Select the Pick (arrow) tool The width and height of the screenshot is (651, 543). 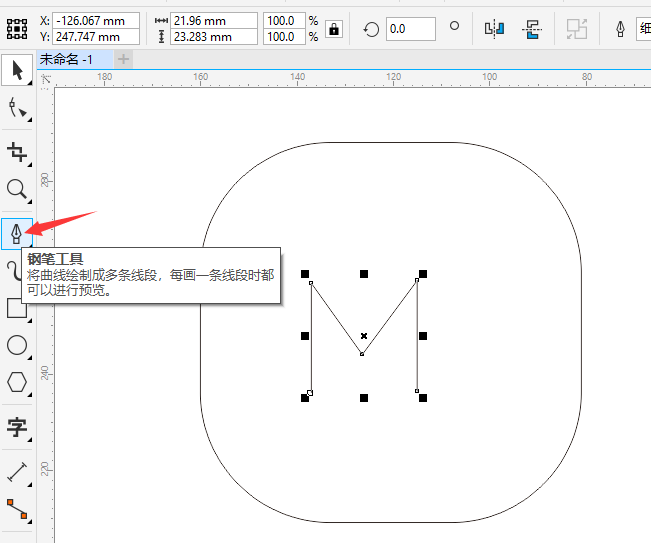coord(17,70)
